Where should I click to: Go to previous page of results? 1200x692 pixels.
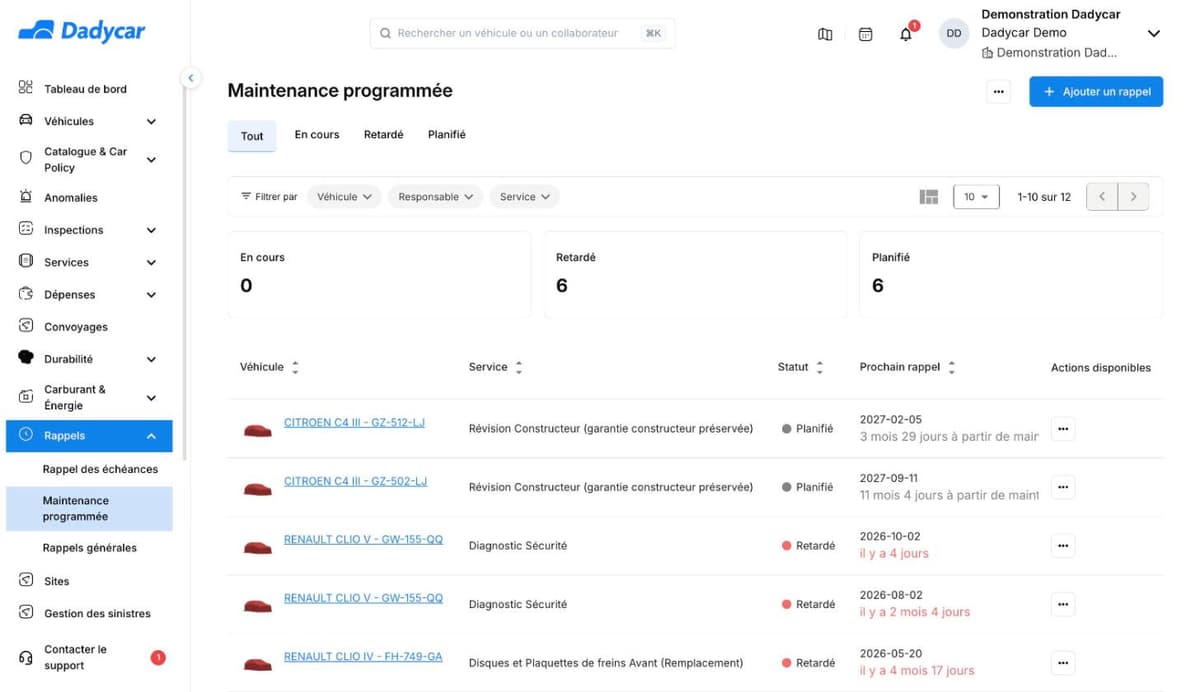pos(1102,197)
